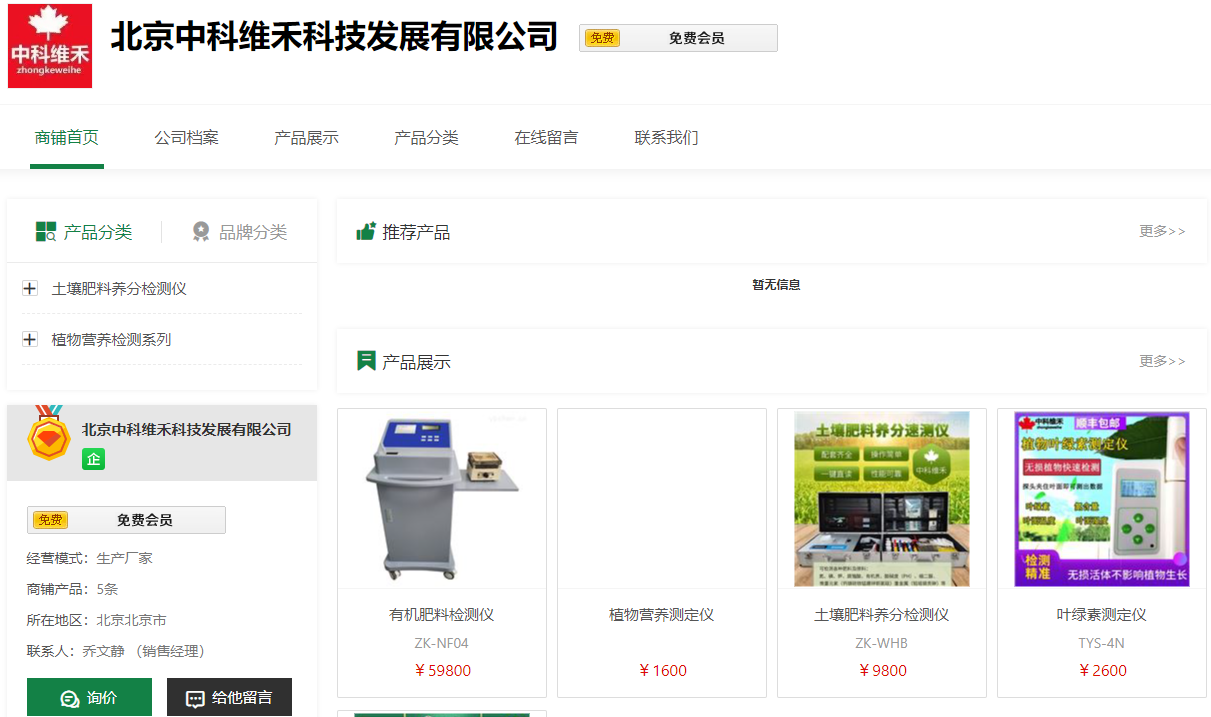Click the ¥9800 price
Image resolution: width=1211 pixels, height=717 pixels.
[882, 671]
